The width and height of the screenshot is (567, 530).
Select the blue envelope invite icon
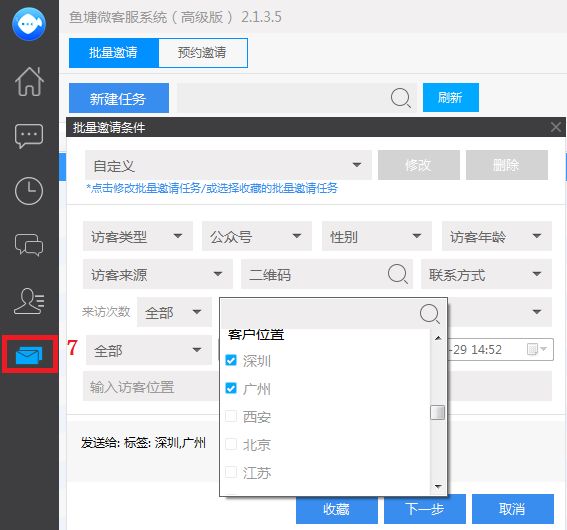click(x=29, y=355)
